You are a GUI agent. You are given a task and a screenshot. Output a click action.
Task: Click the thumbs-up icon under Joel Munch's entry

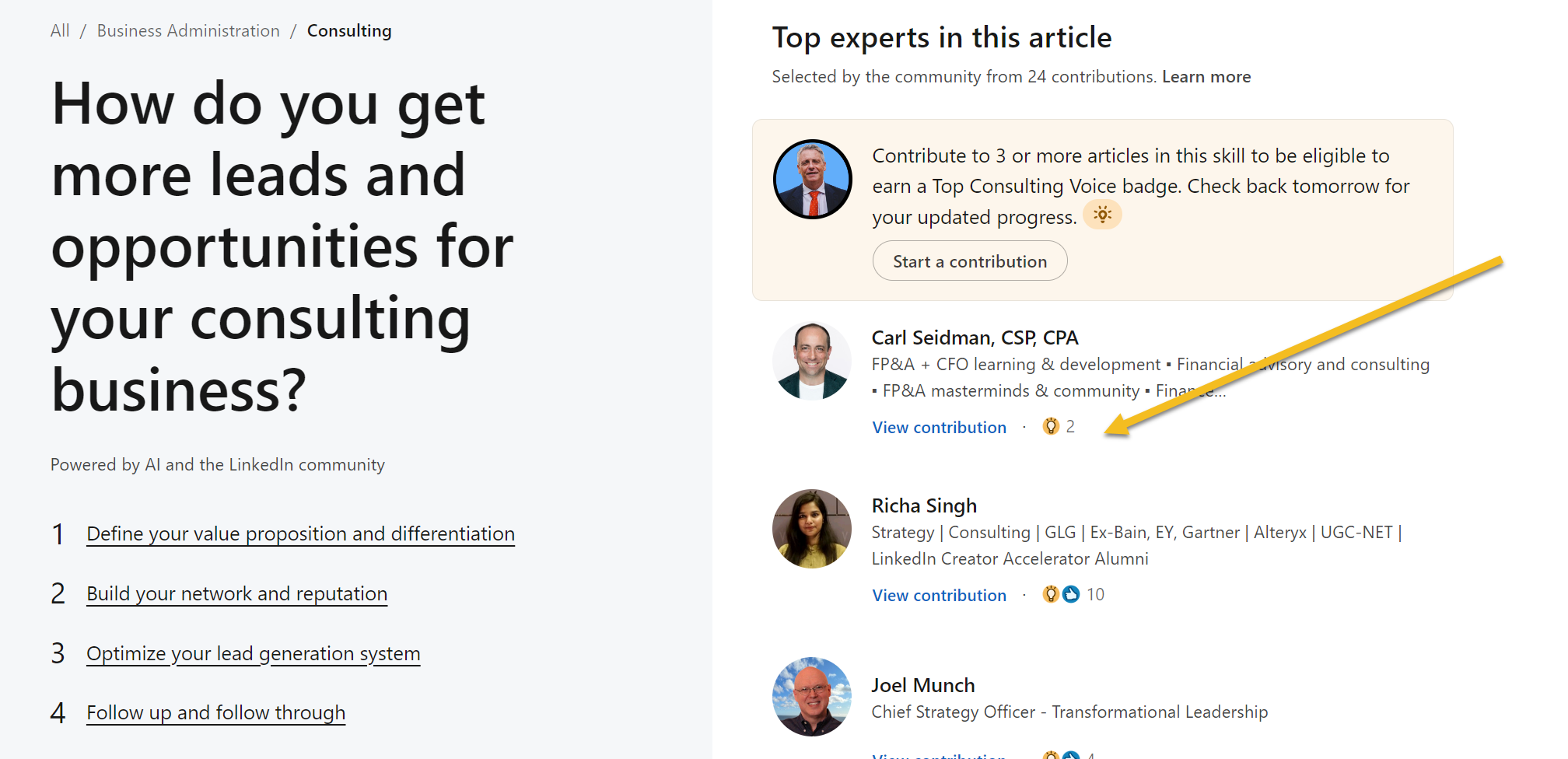[1072, 754]
